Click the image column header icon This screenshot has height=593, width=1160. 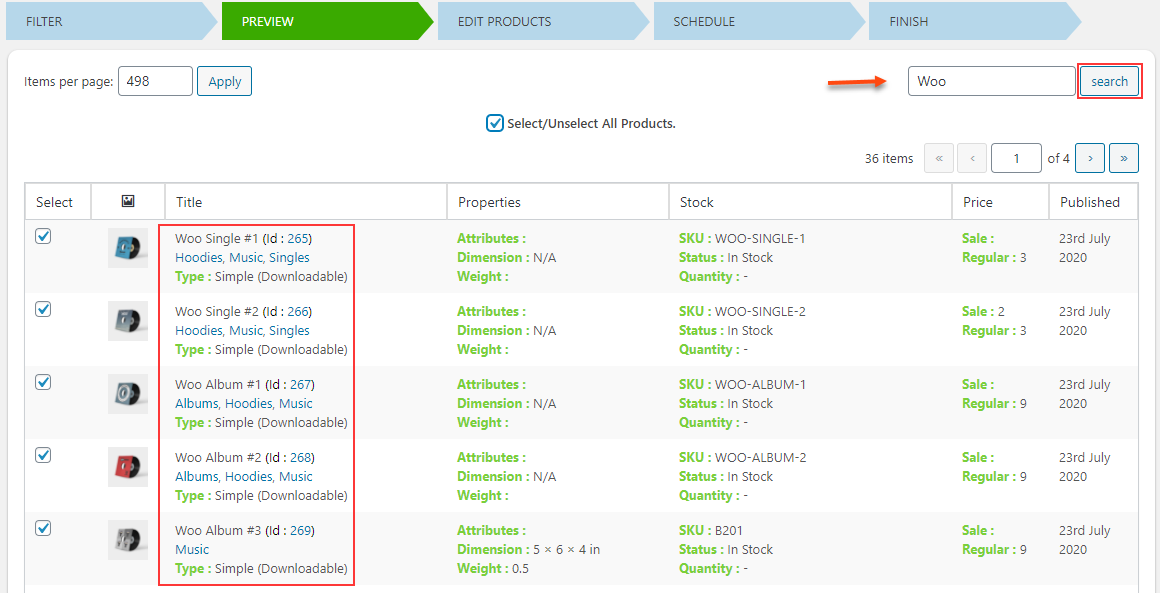[x=128, y=201]
